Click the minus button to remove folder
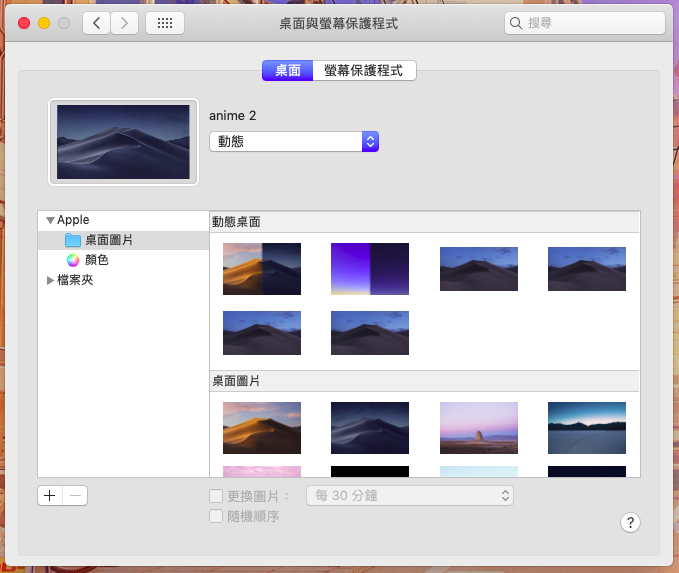The height and width of the screenshot is (573, 679). tap(76, 495)
